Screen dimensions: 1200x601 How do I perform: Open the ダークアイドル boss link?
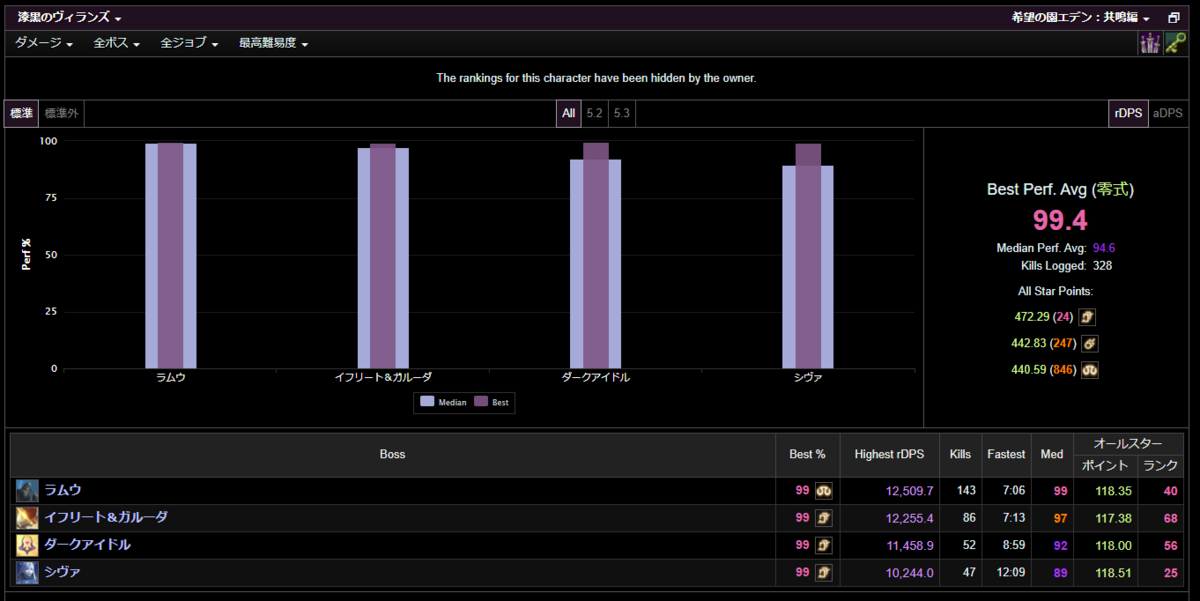pyautogui.click(x=87, y=545)
